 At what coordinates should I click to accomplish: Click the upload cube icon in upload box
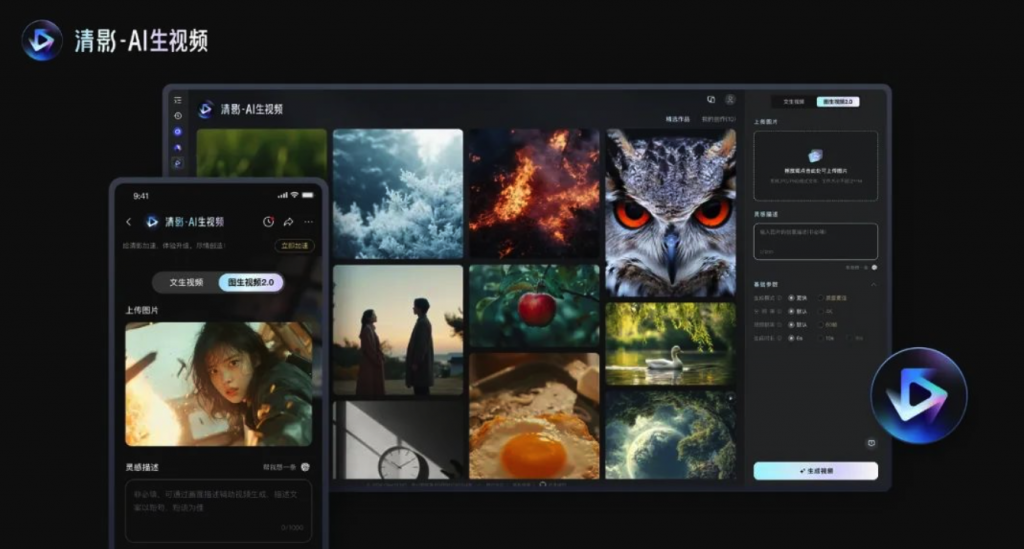[815, 155]
